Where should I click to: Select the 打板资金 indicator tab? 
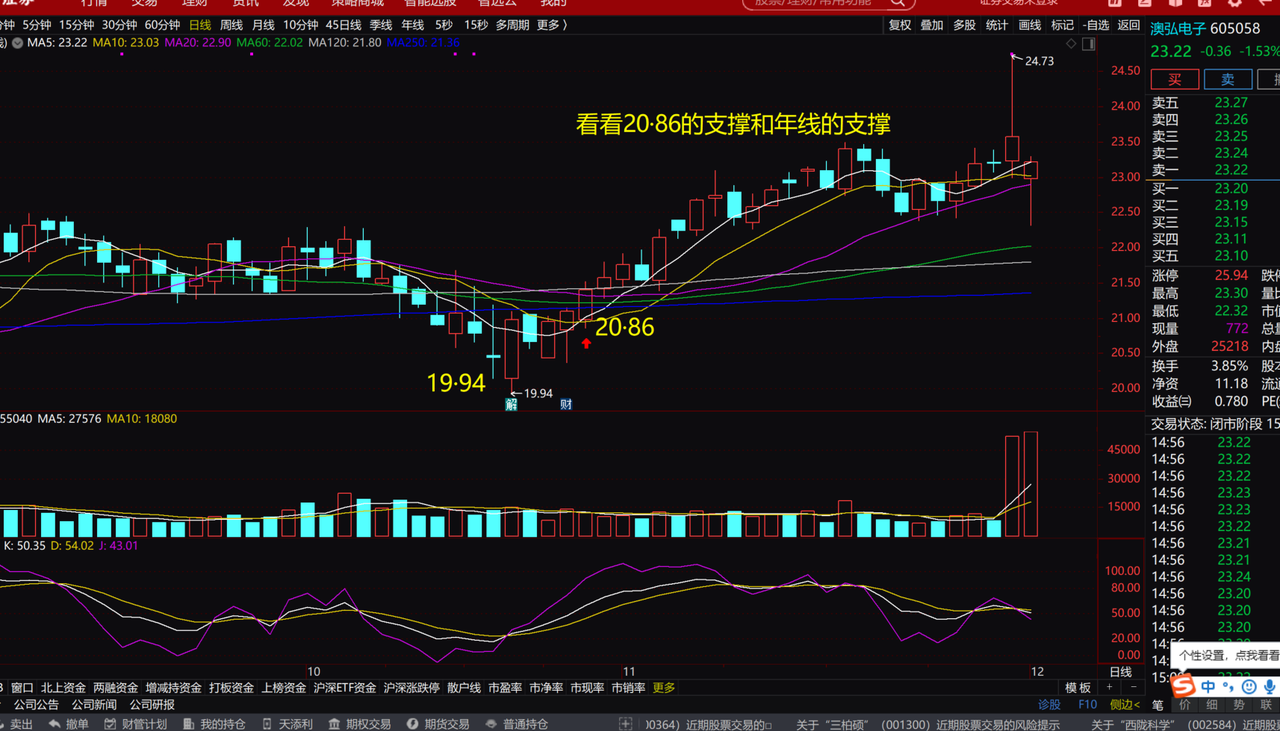[x=232, y=688]
